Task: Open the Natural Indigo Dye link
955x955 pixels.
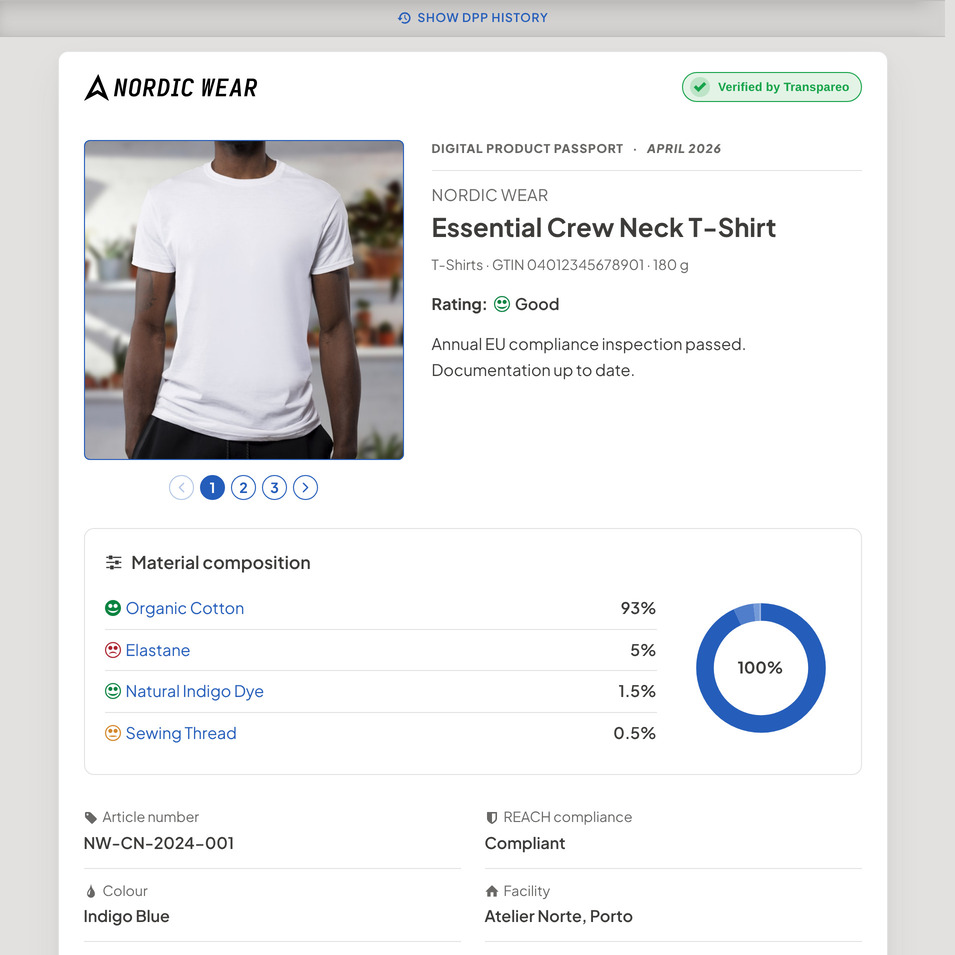Action: tap(194, 691)
